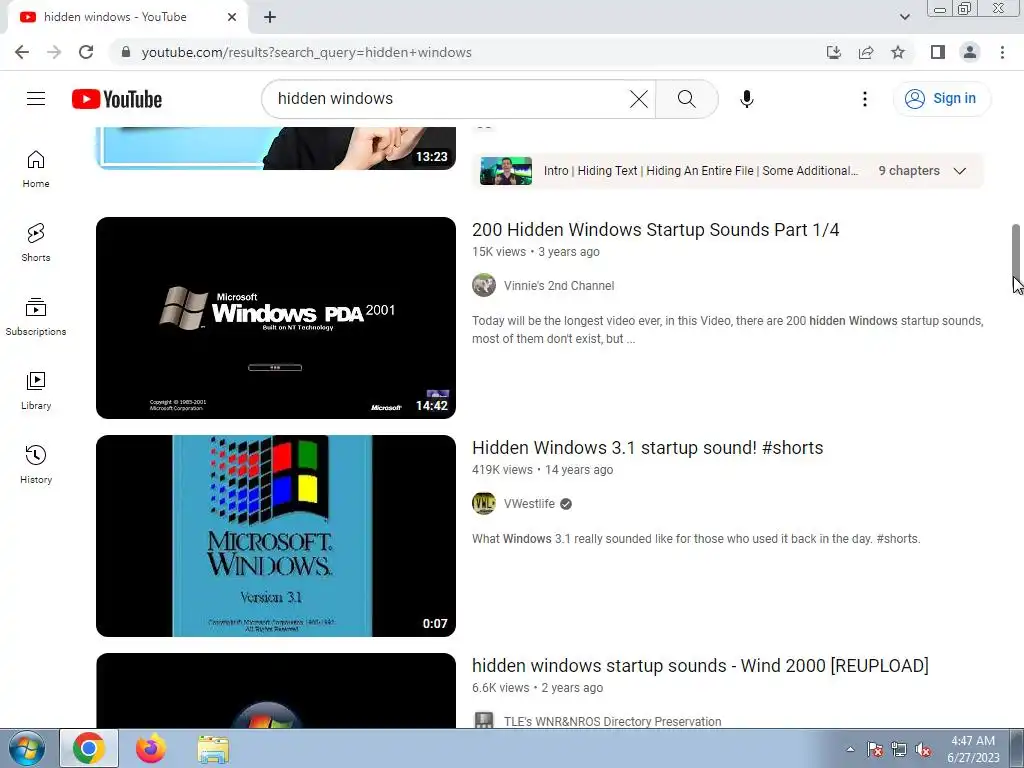This screenshot has width=1024, height=768.
Task: Click the page vertical scrollbar thumb
Action: click(1016, 251)
